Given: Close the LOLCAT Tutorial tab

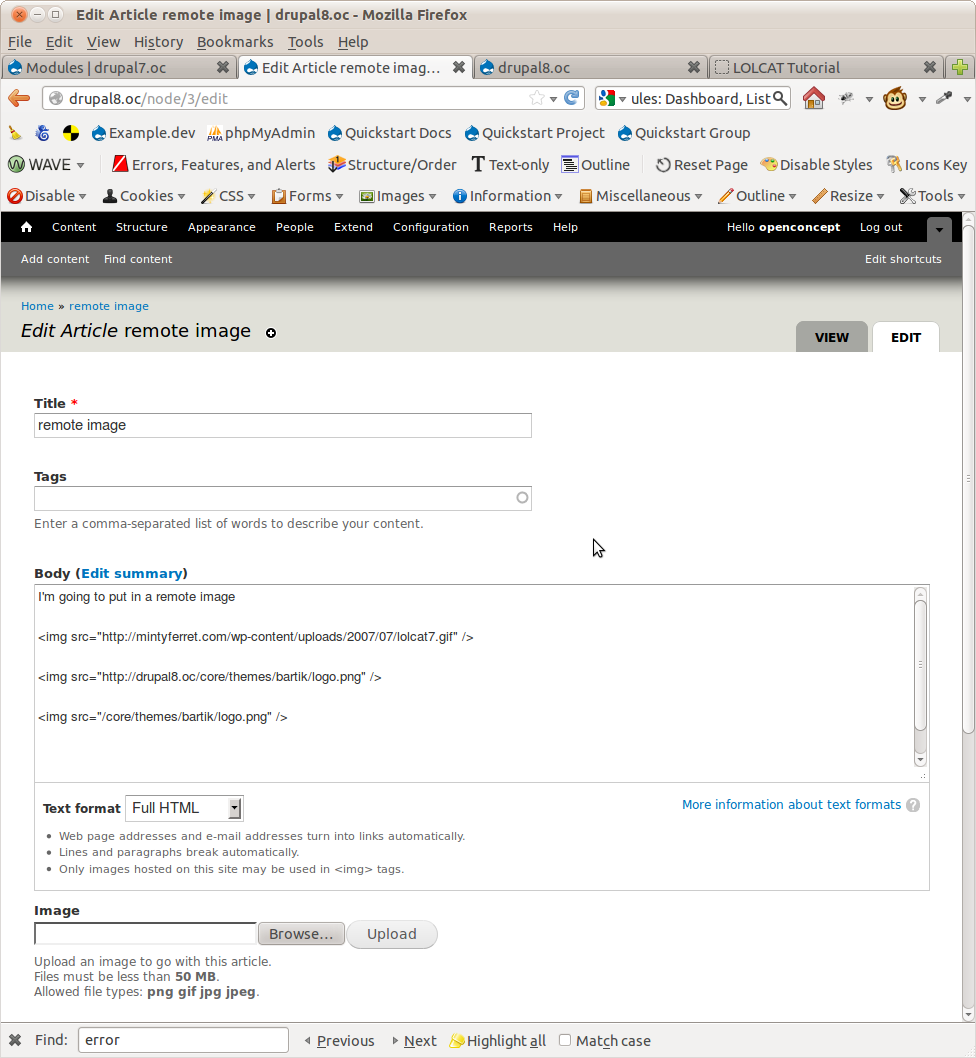Looking at the screenshot, I should [929, 67].
